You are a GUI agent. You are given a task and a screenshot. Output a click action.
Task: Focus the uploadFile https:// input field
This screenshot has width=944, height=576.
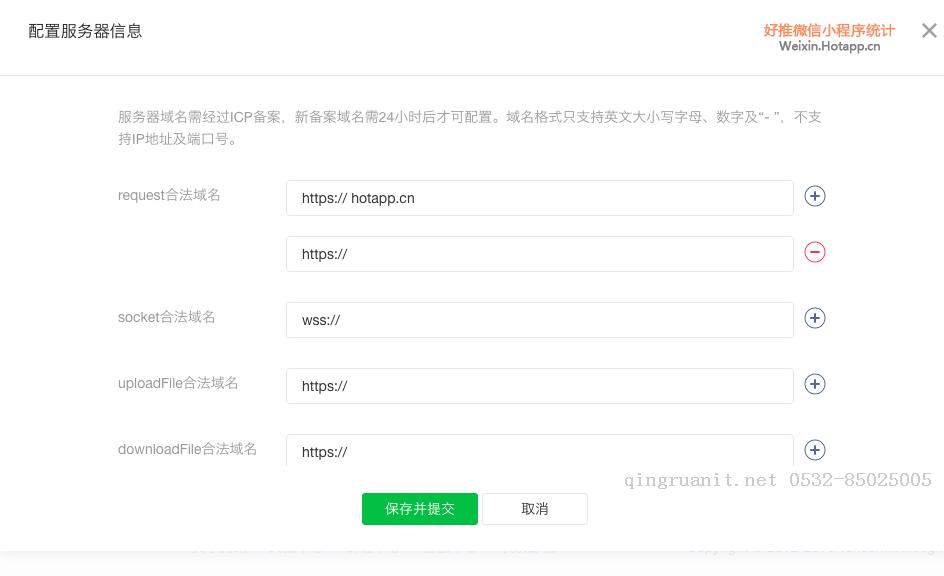tap(540, 386)
